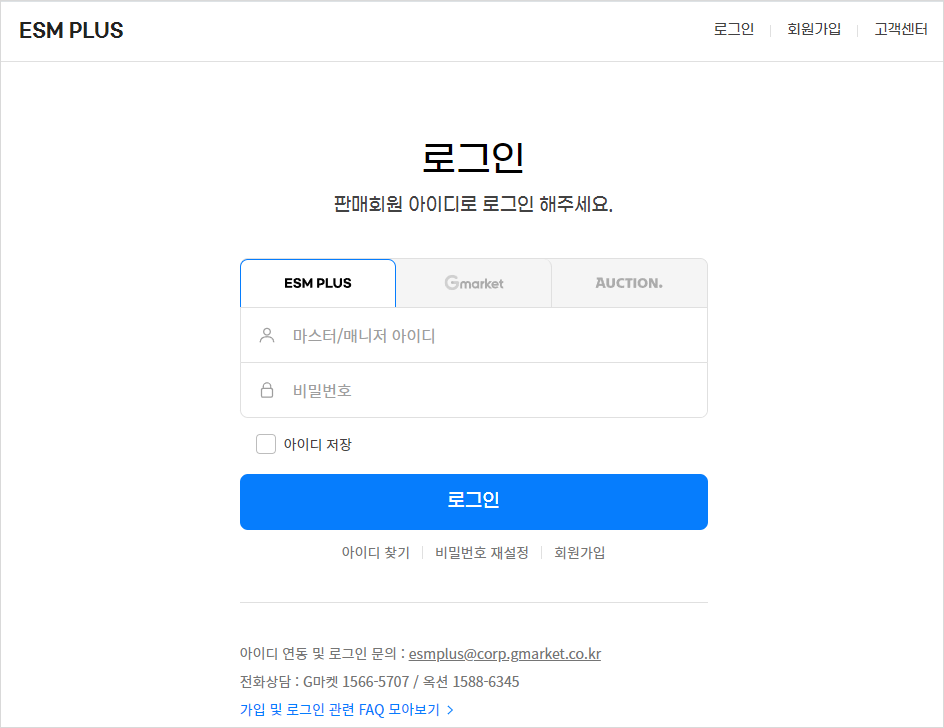
Task: Click the large 로그인 page heading
Action: (x=473, y=158)
